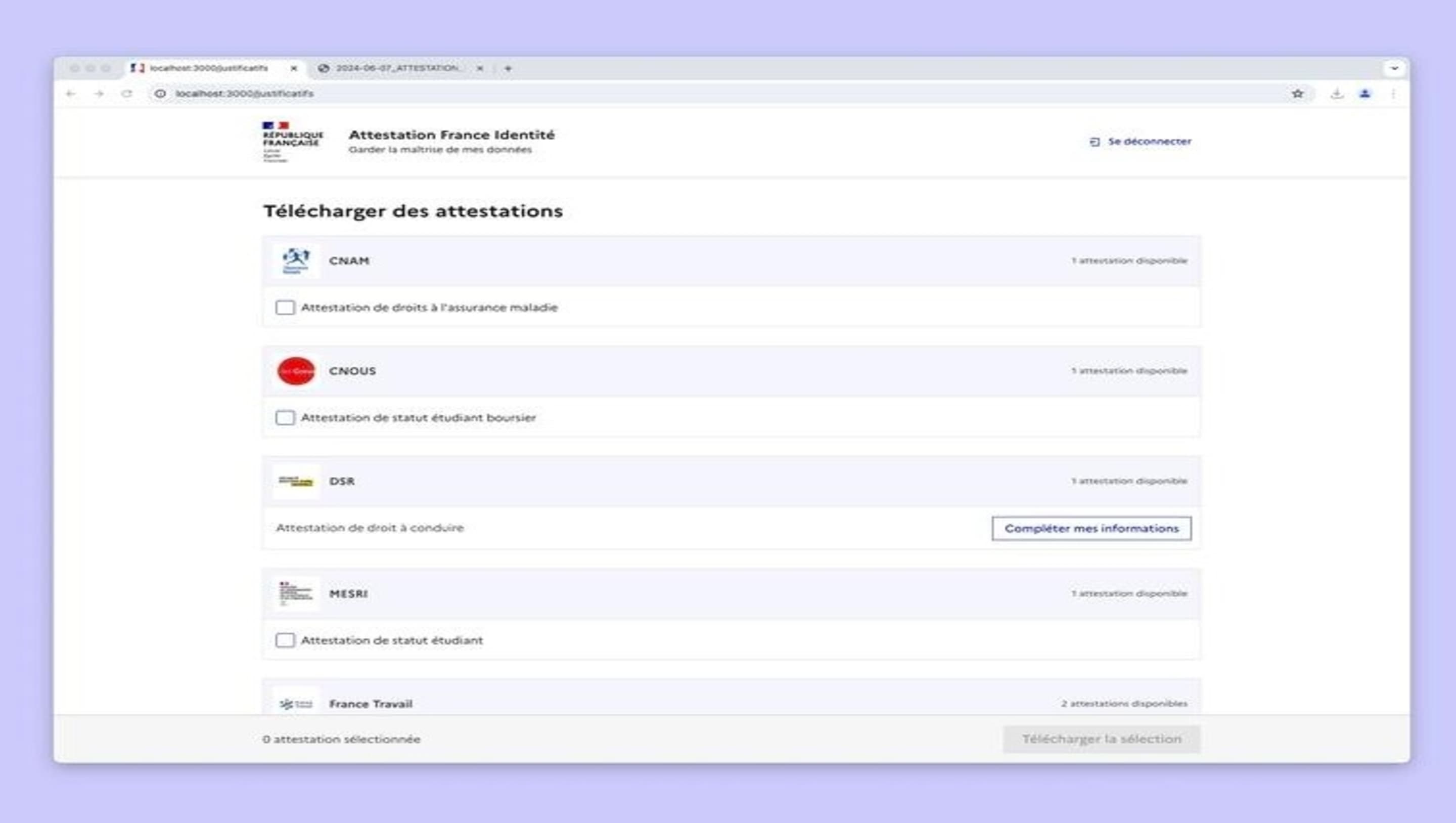Toggle the attestation de droits à l'assurance maladie checkbox
Image resolution: width=1456 pixels, height=823 pixels.
(x=284, y=307)
